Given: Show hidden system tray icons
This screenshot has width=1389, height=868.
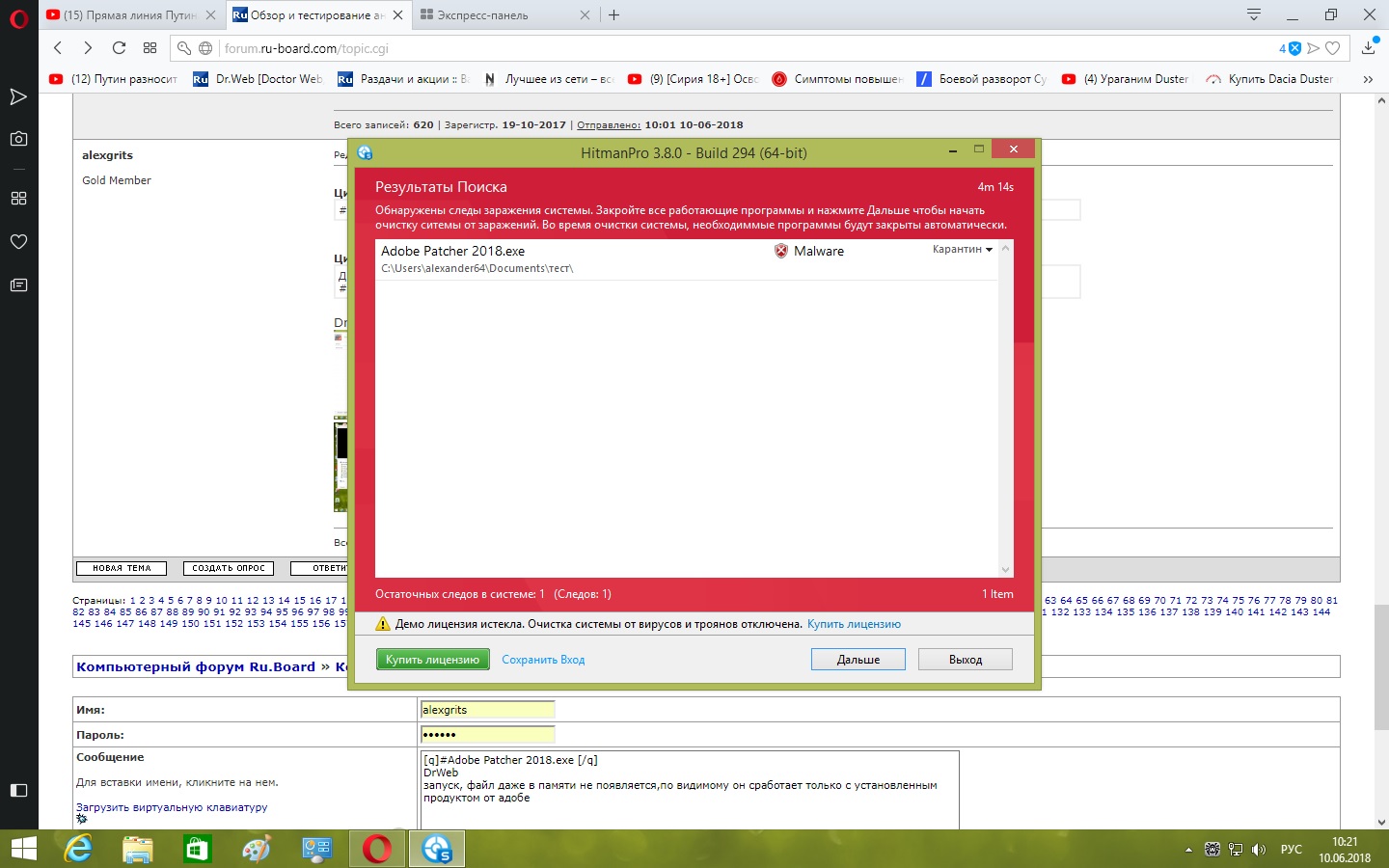Looking at the screenshot, I should (1188, 850).
